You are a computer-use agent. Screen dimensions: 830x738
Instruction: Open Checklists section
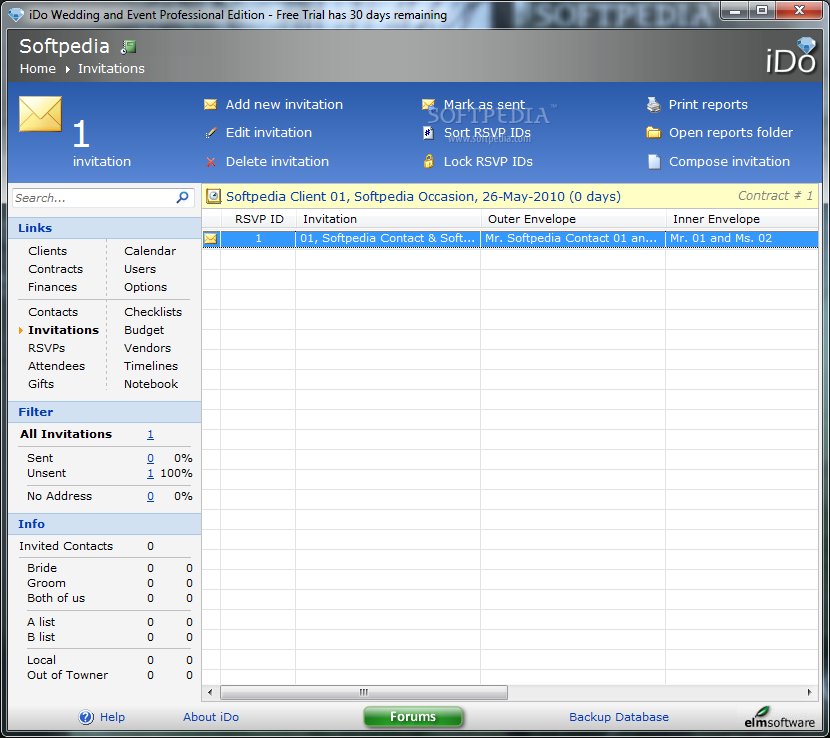[153, 312]
